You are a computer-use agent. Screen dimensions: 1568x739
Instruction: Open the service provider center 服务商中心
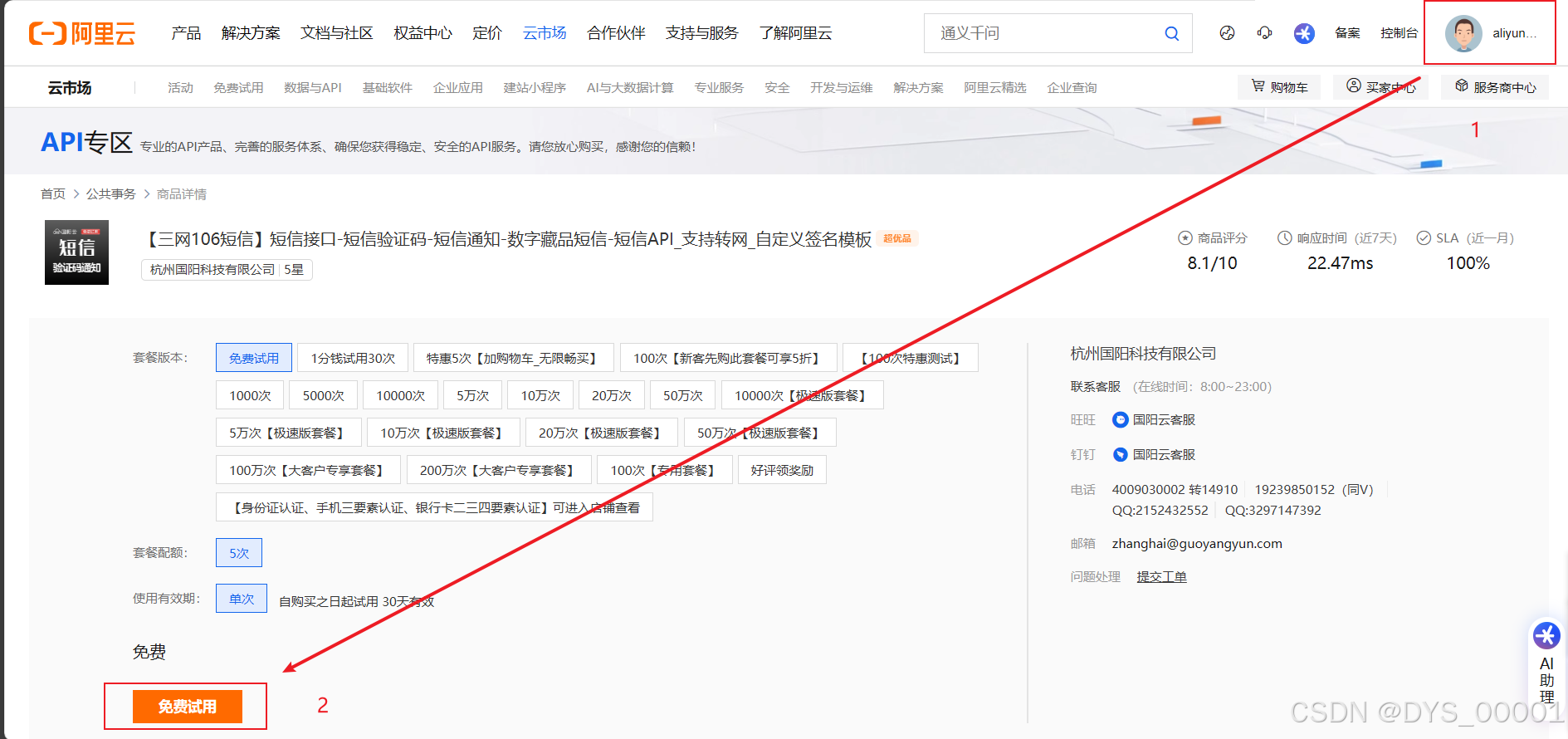pyautogui.click(x=1495, y=86)
